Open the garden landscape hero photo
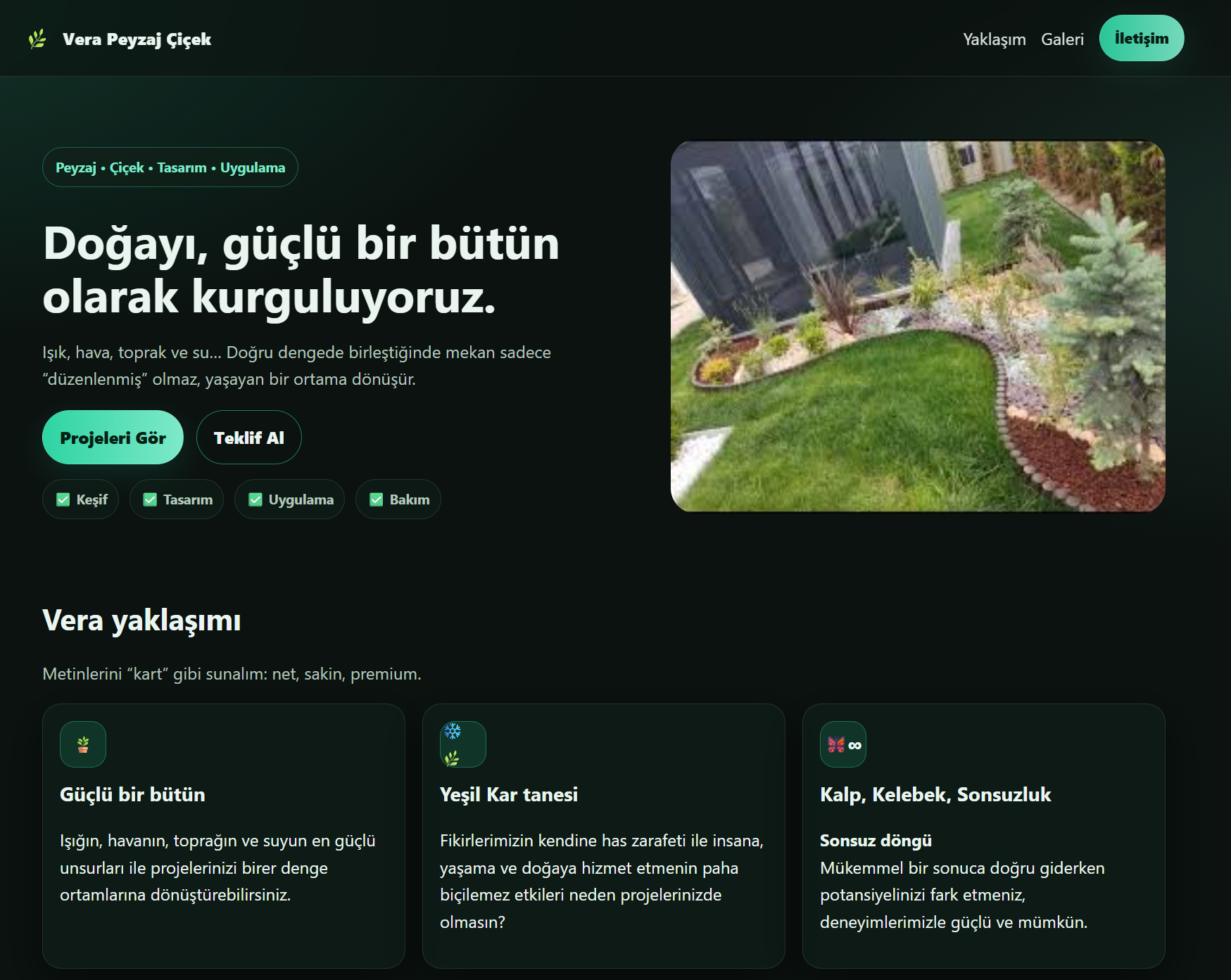The height and width of the screenshot is (980, 1231). coord(917,326)
